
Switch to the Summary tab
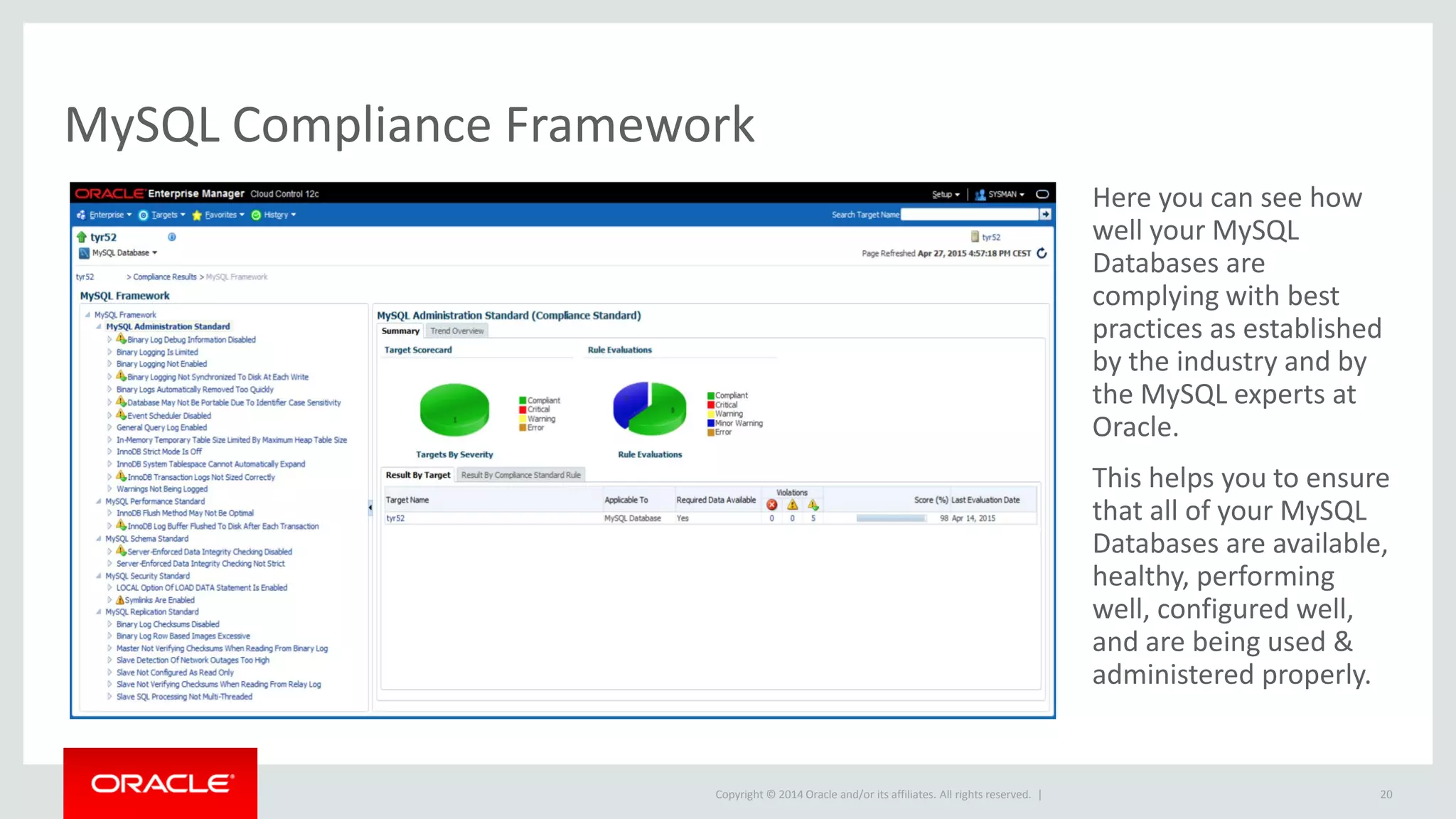[x=400, y=331]
